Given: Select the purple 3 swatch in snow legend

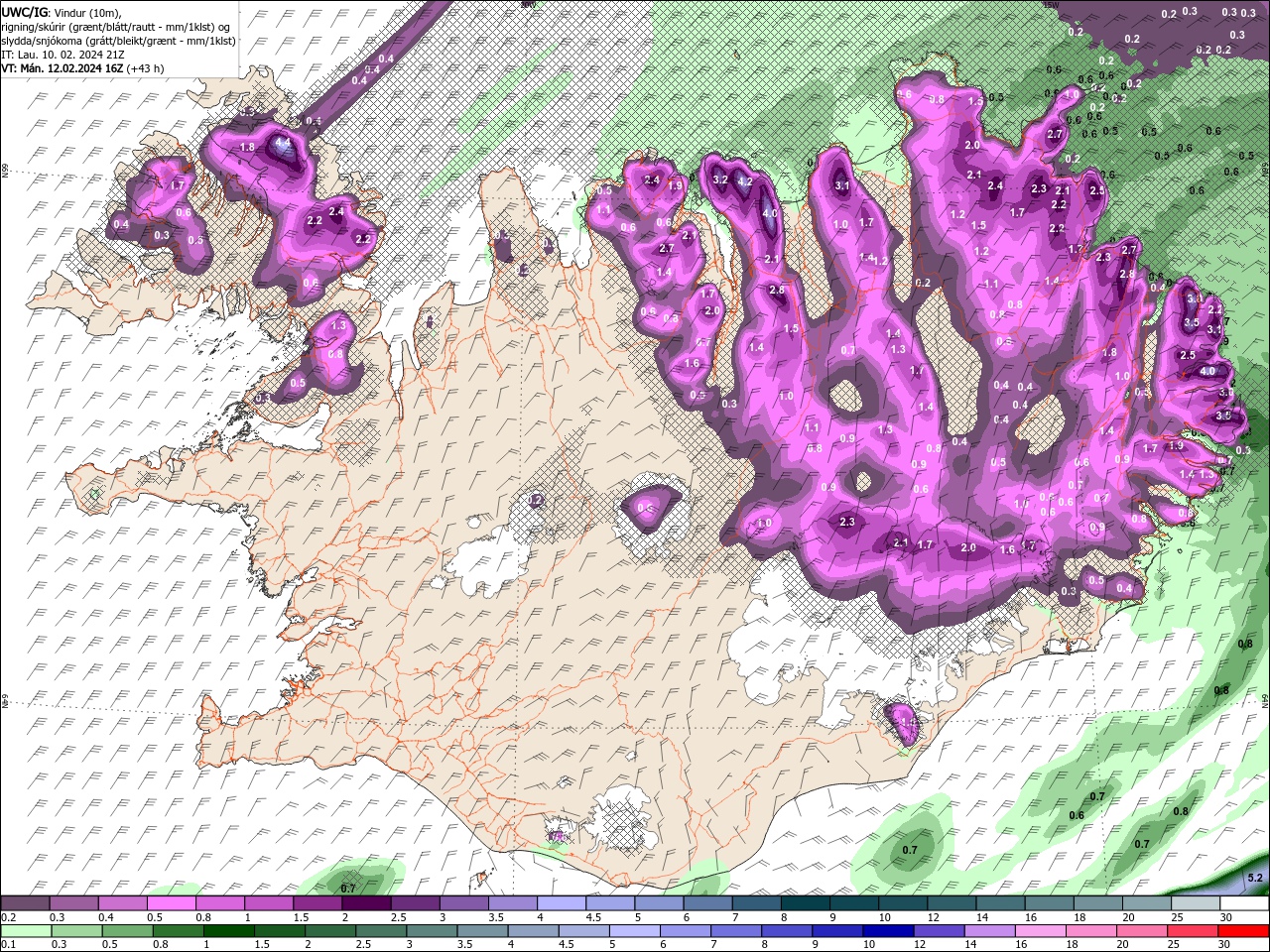Looking at the screenshot, I should [464, 903].
